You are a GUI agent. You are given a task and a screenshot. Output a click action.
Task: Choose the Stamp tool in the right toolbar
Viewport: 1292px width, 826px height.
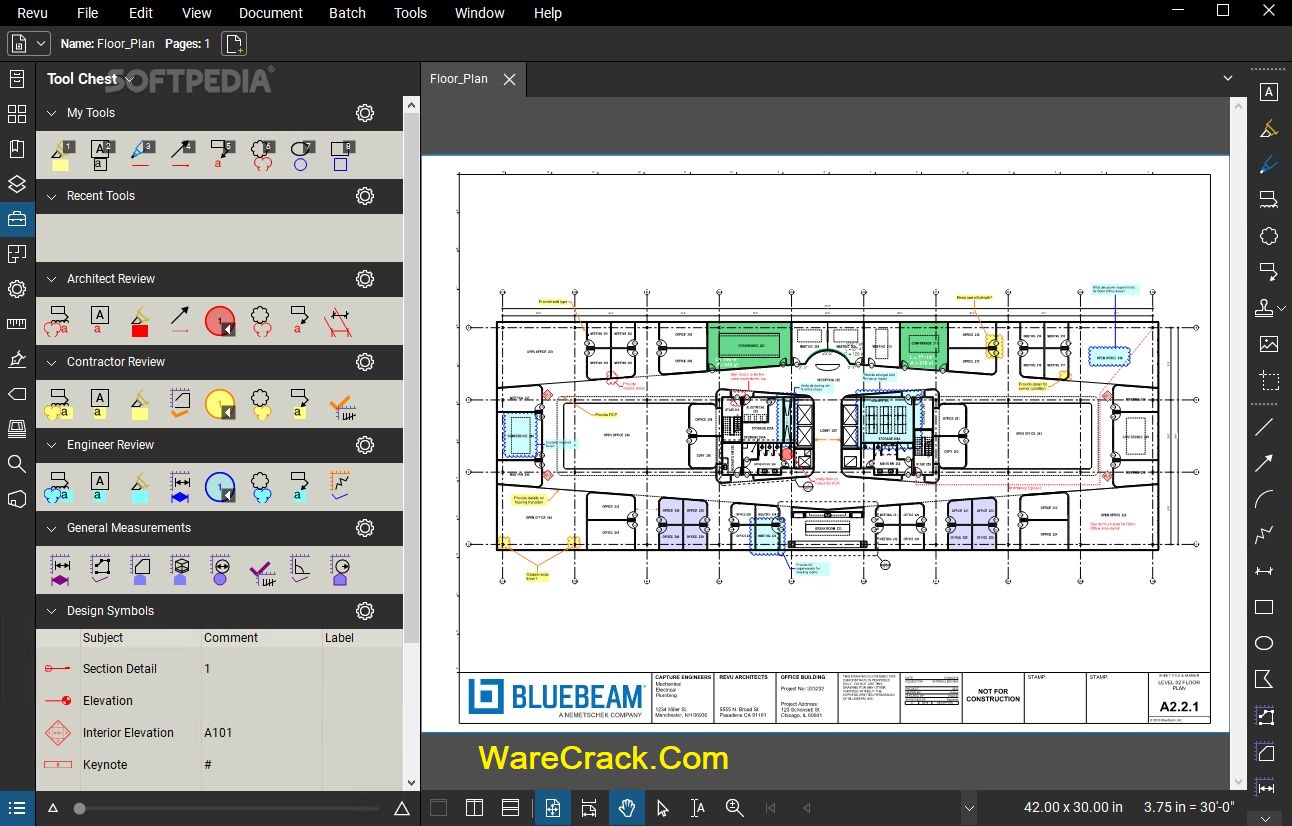1264,308
